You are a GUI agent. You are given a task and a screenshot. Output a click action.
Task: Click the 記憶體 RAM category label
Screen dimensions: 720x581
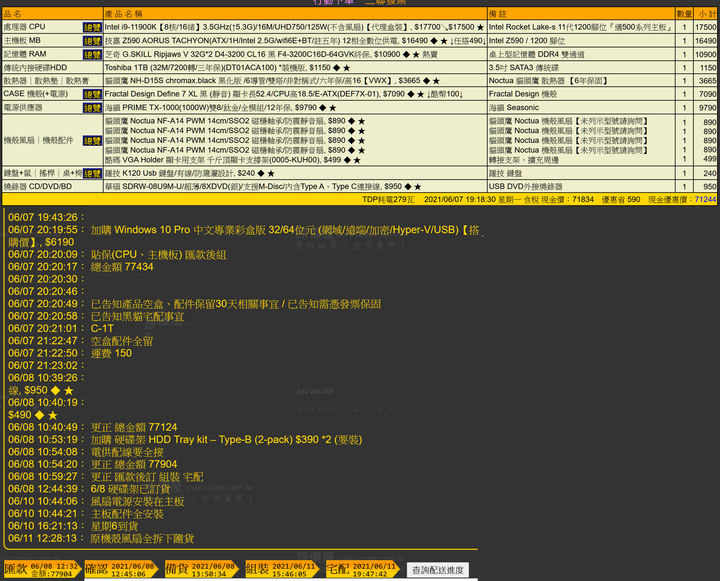(x=25, y=54)
